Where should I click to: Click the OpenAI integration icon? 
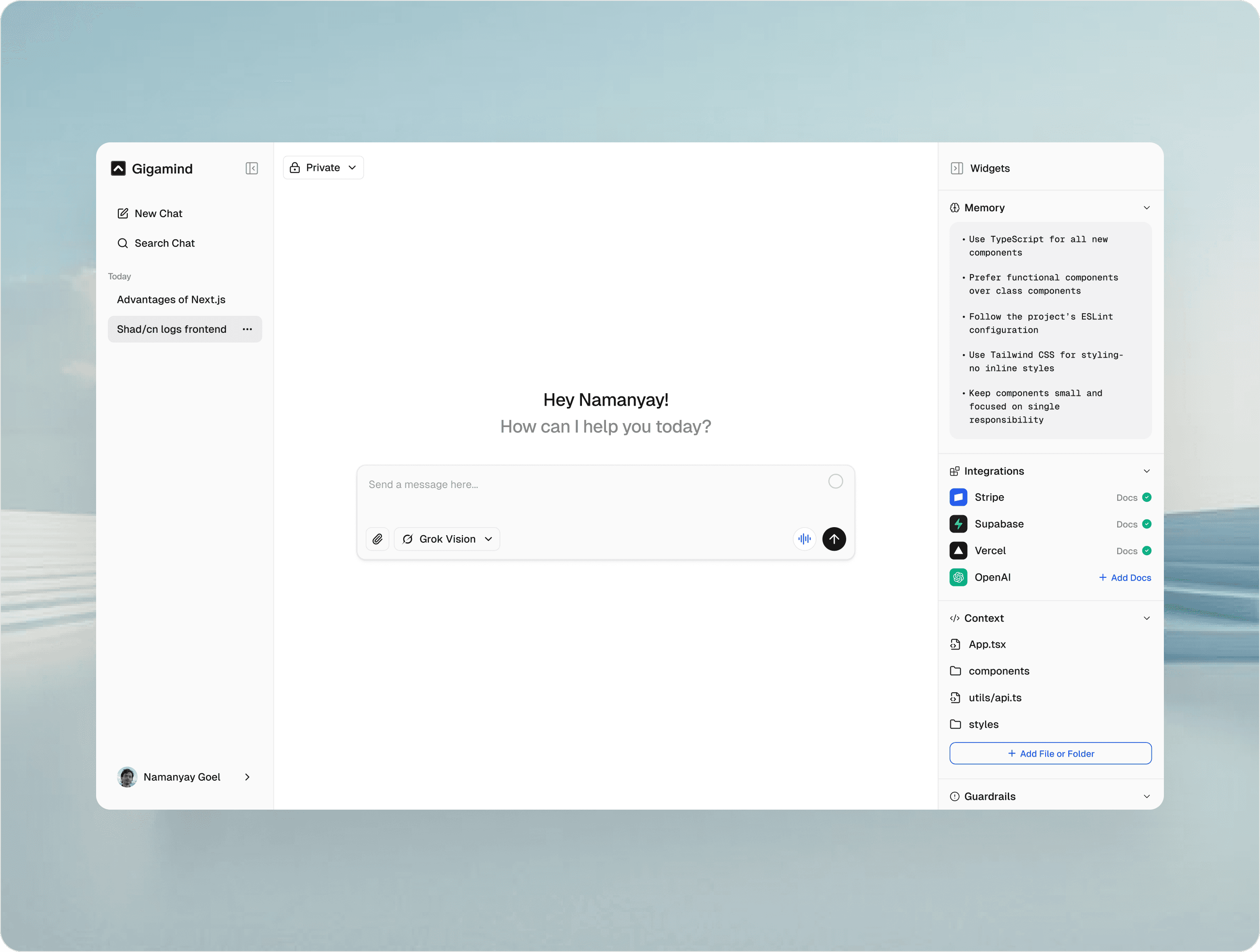pyautogui.click(x=958, y=578)
